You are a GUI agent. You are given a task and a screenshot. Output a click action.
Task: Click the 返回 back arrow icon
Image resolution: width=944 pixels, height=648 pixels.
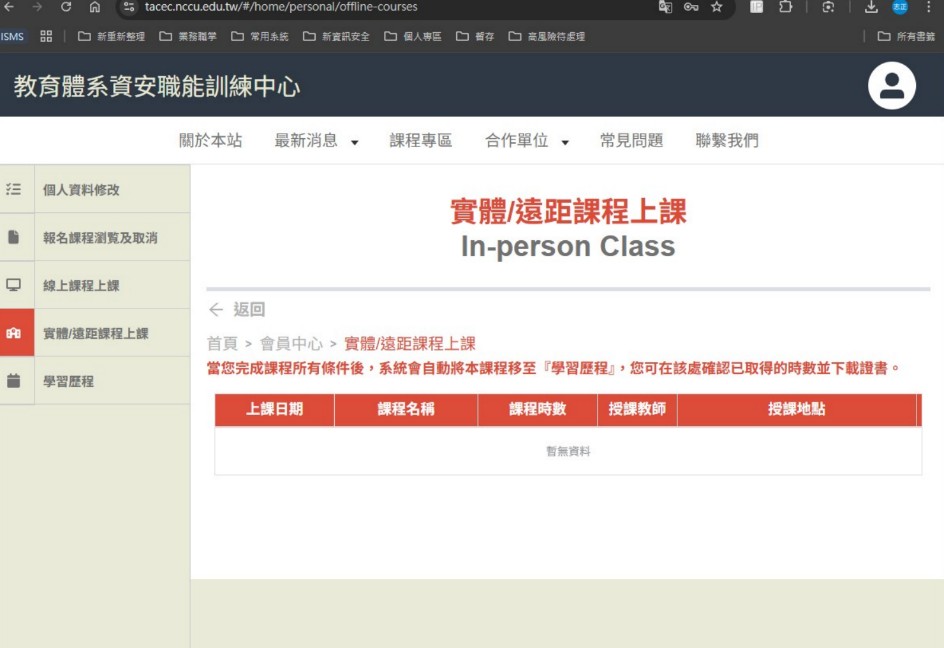(216, 310)
